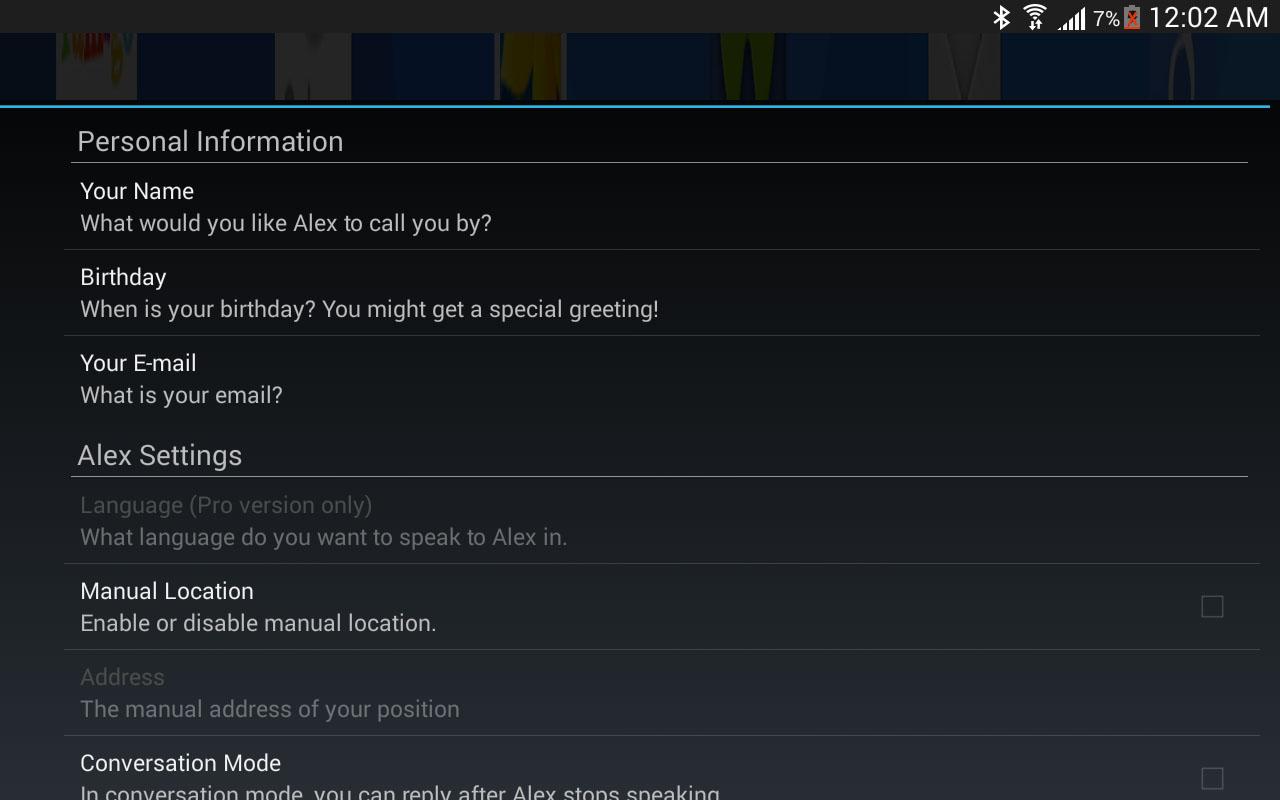Open the Your E-mail setting
The width and height of the screenshot is (1280, 800).
pos(662,379)
